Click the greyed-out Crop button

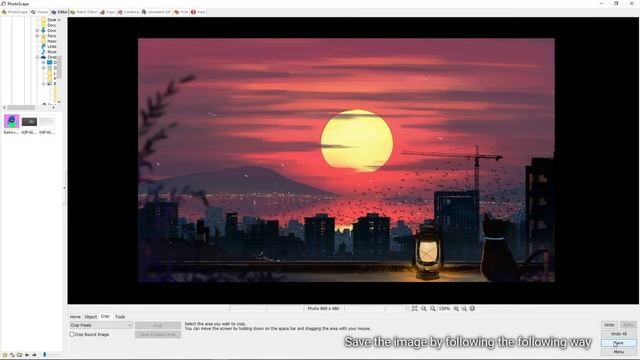click(x=158, y=325)
